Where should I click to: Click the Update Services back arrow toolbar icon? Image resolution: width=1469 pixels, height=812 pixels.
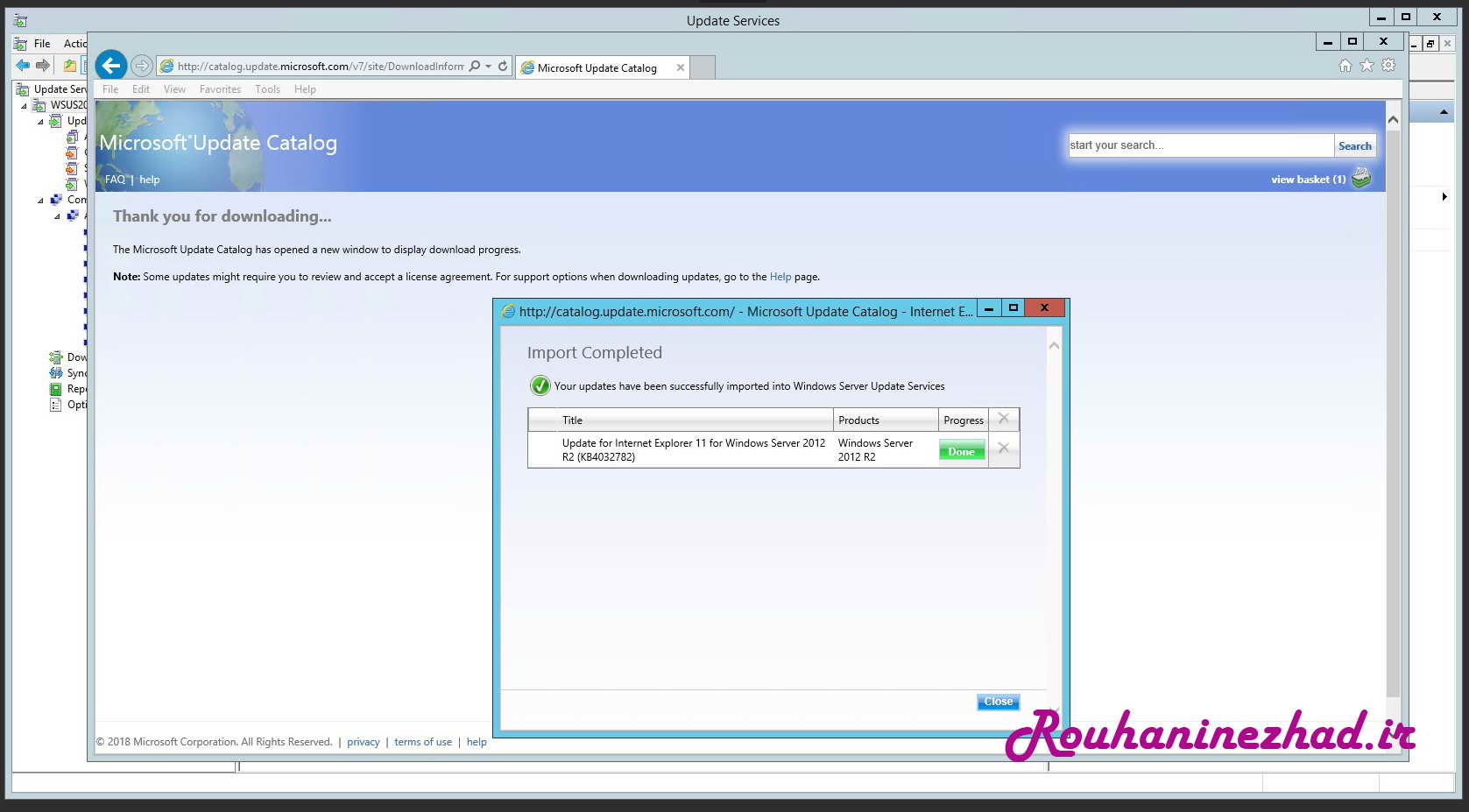pyautogui.click(x=23, y=66)
